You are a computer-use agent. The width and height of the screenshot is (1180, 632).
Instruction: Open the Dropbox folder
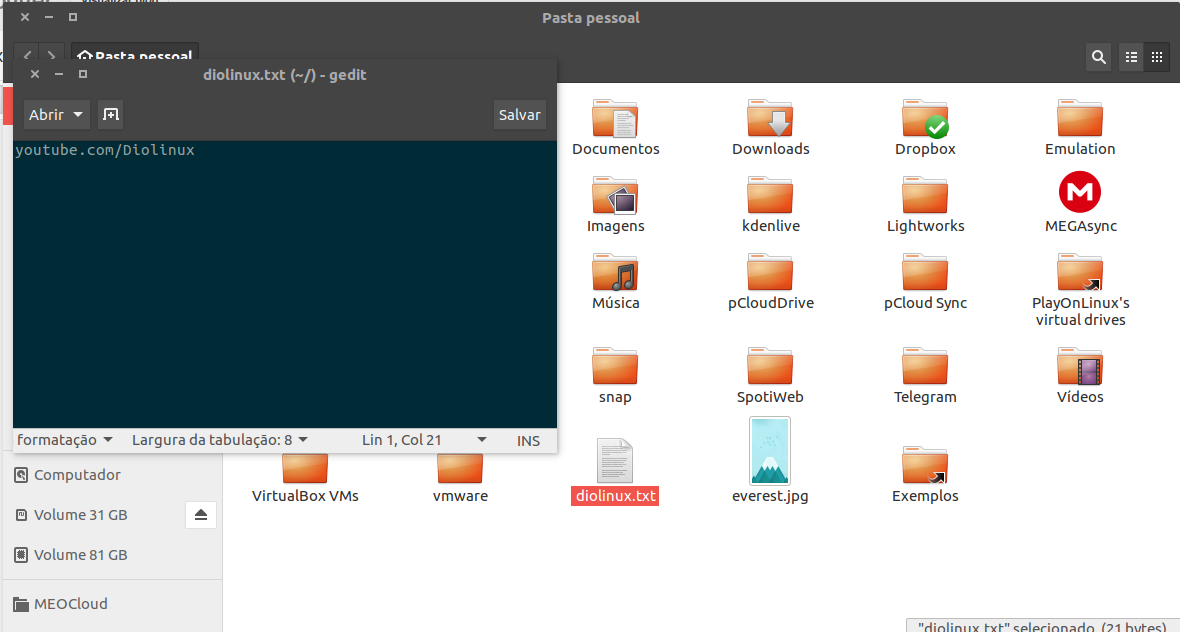tap(925, 120)
